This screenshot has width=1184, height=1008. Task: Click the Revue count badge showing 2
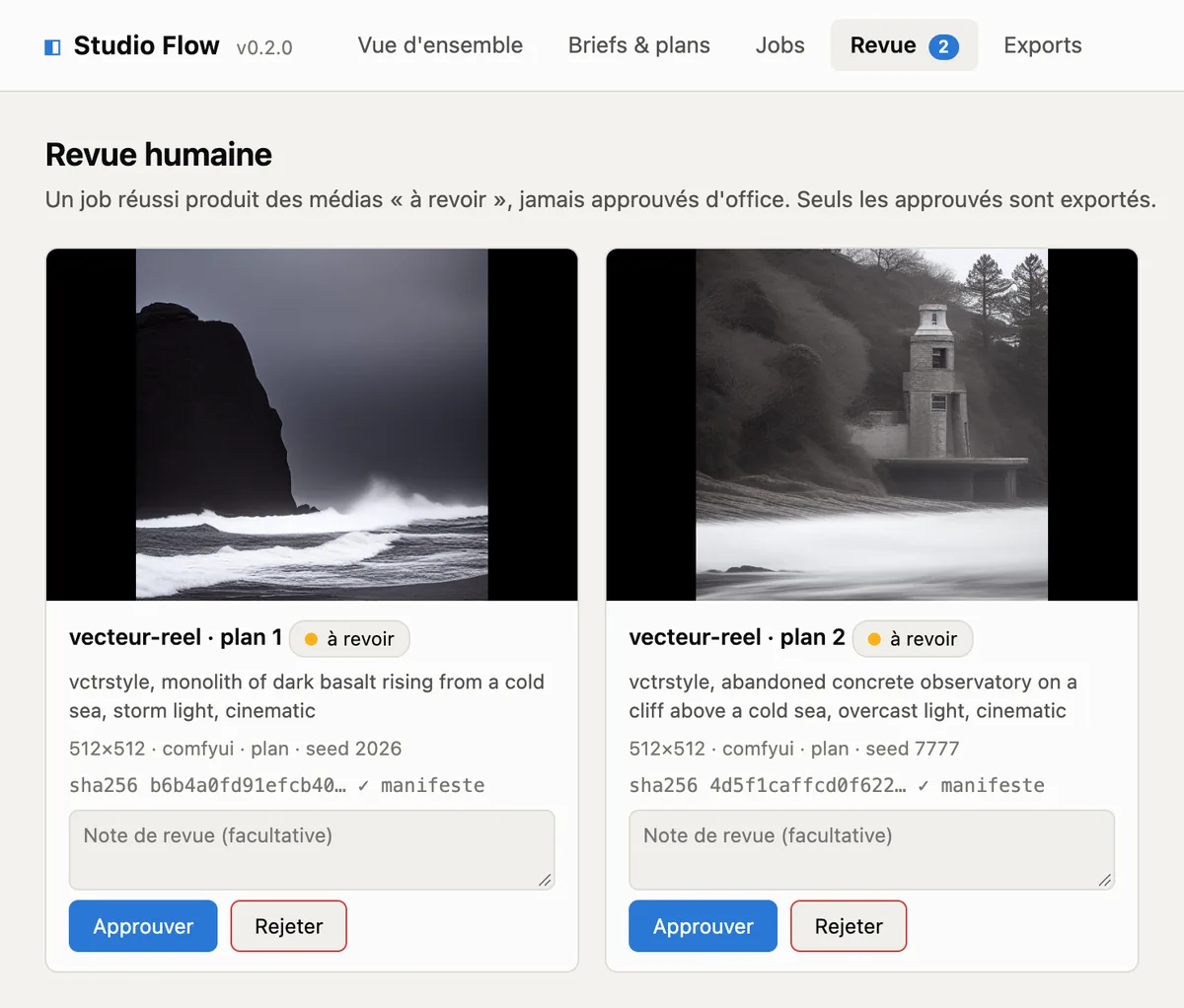(x=943, y=46)
